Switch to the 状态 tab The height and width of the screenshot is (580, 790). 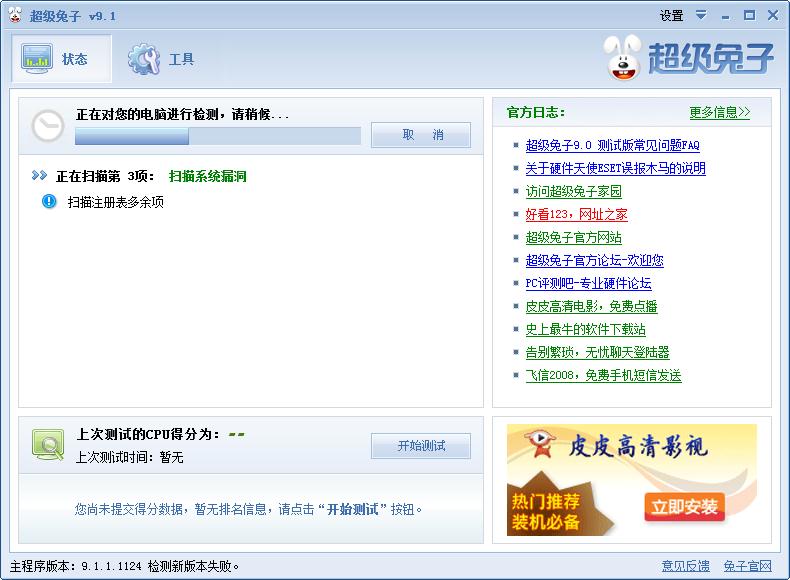click(x=61, y=59)
